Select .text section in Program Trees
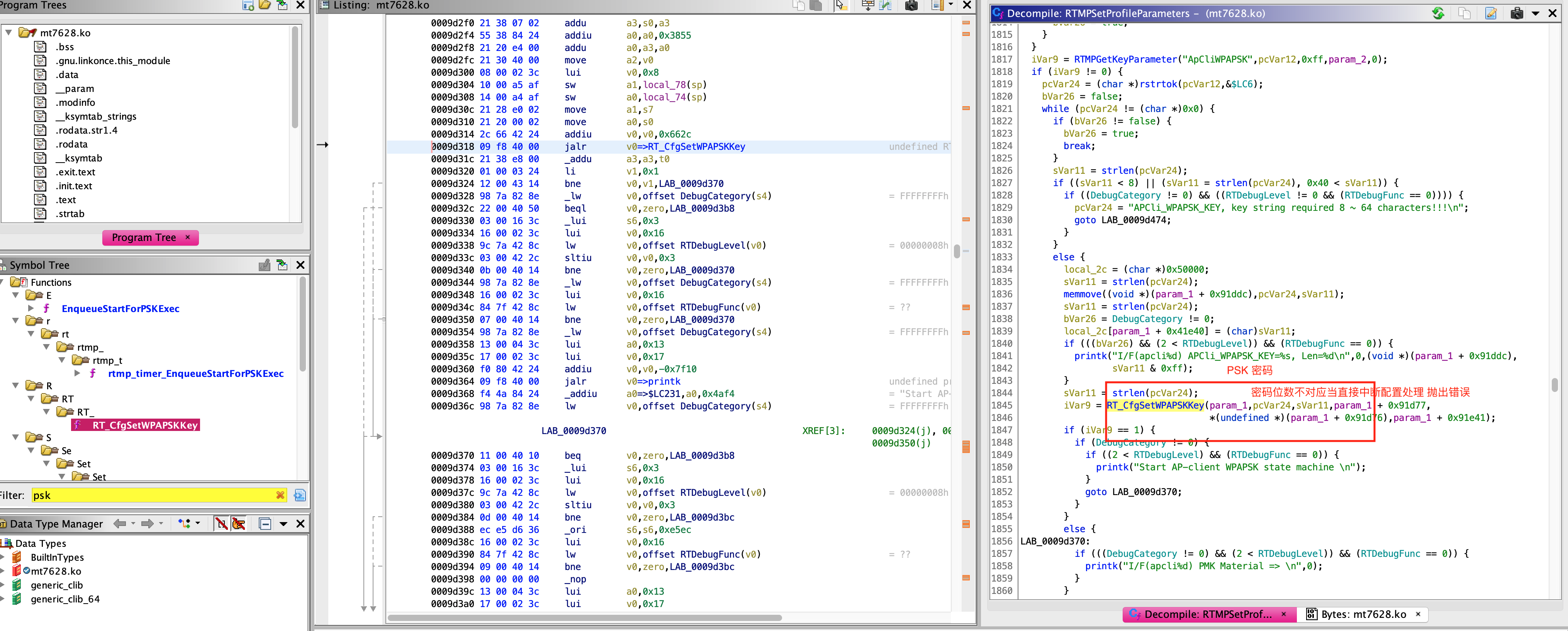Viewport: 1568px width, 631px height. point(66,200)
